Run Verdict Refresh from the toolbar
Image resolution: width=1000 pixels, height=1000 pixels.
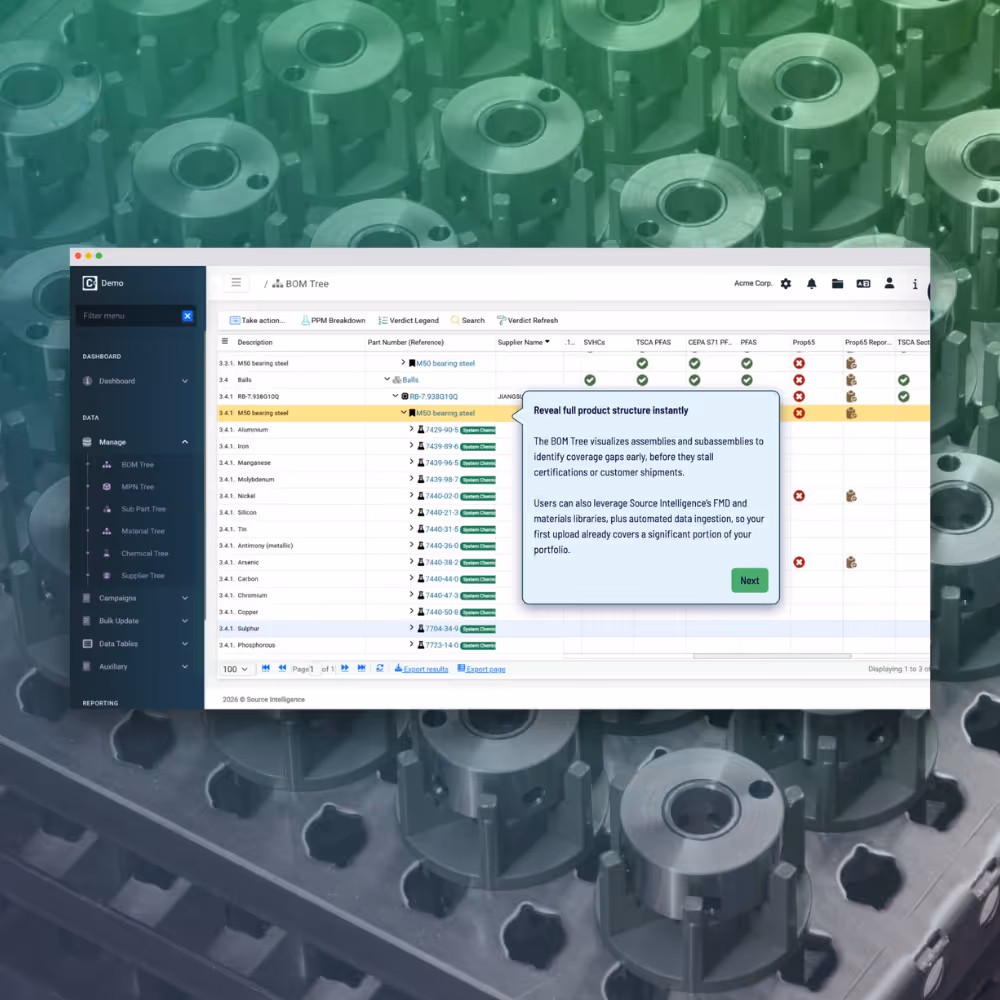(x=527, y=320)
